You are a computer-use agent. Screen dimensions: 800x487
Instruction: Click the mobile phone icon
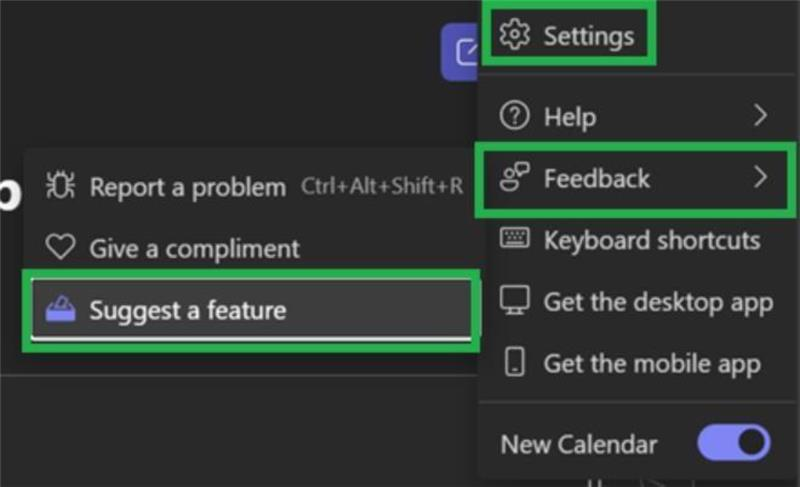coord(514,362)
